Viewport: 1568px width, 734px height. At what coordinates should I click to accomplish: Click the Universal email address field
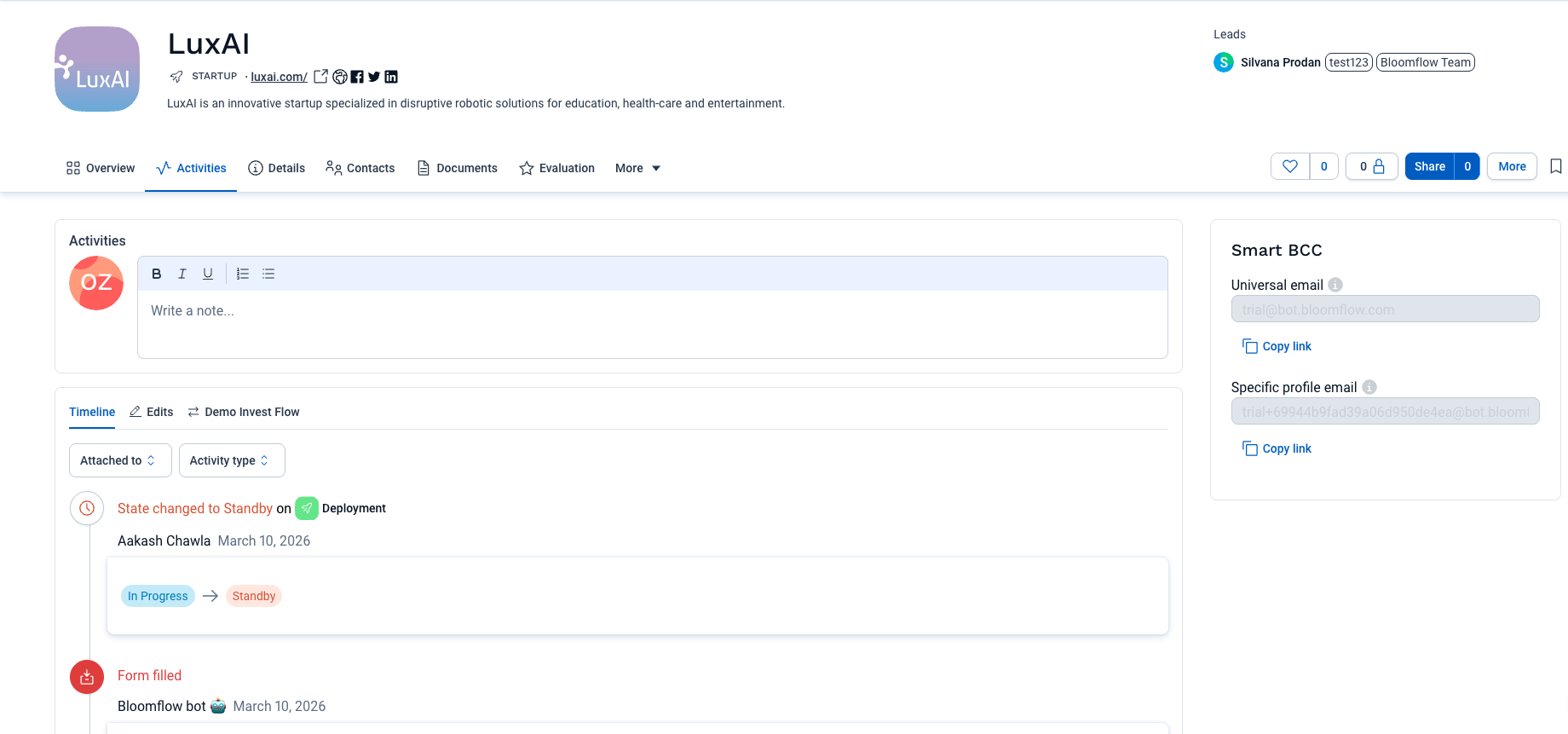pos(1386,309)
